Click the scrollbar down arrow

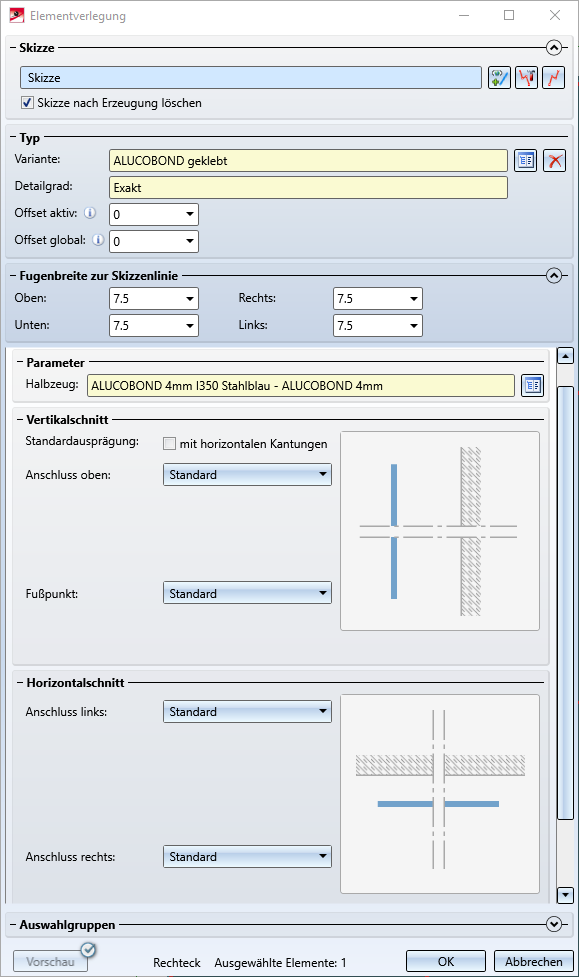[565, 895]
